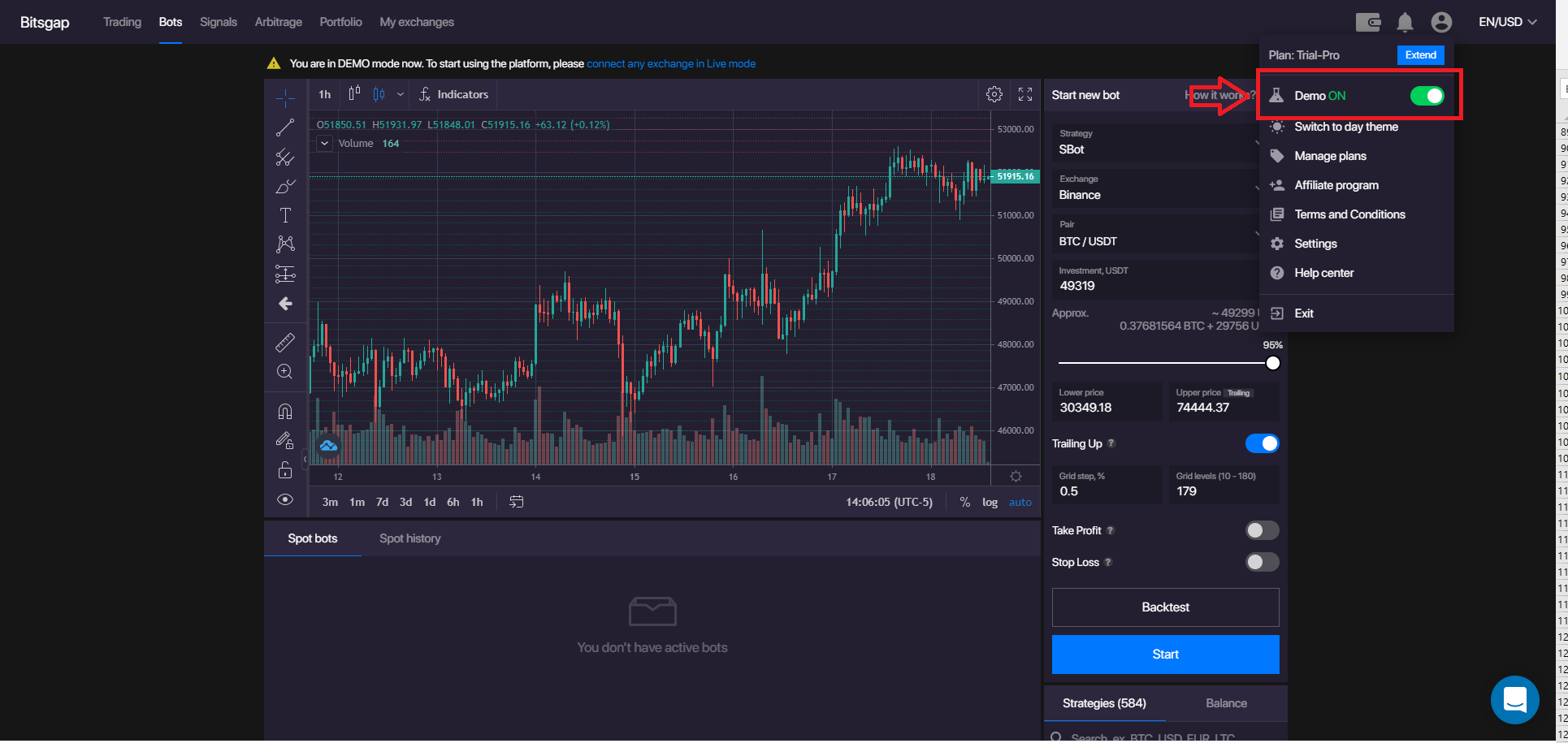Open the notifications bell
The image size is (1568, 743).
click(1405, 23)
